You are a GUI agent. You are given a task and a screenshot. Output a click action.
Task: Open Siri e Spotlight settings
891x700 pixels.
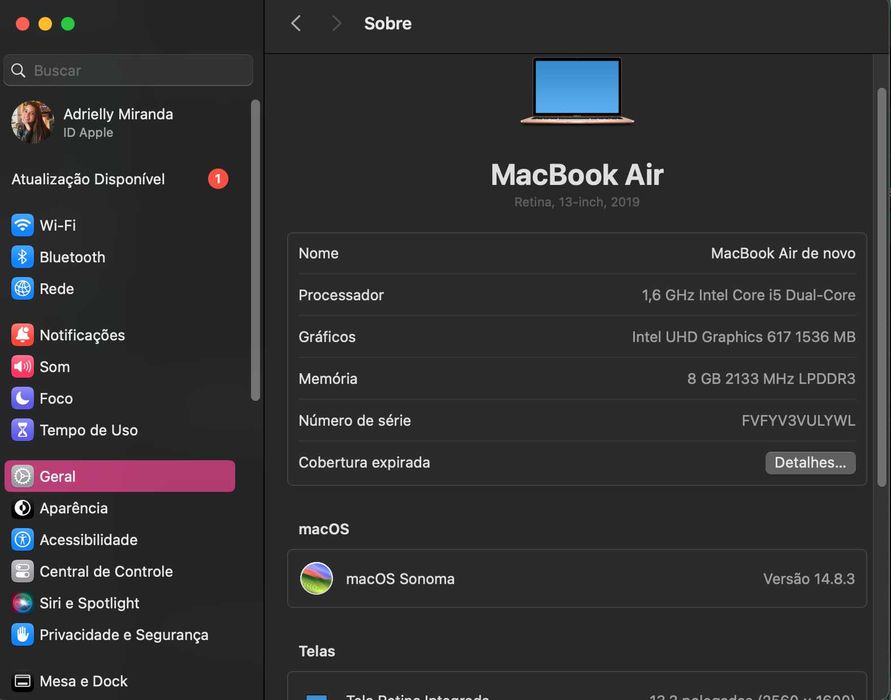119,603
